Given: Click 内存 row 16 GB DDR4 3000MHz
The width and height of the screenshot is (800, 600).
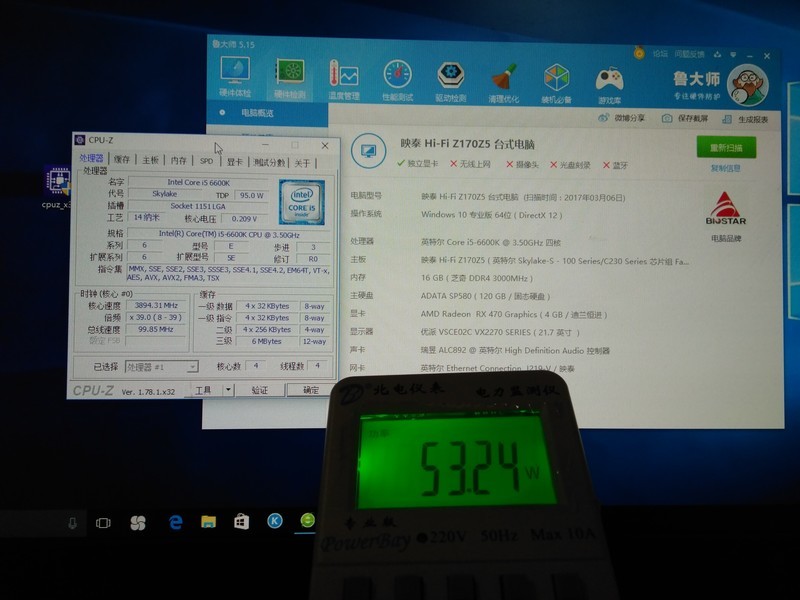Looking at the screenshot, I should tap(477, 278).
